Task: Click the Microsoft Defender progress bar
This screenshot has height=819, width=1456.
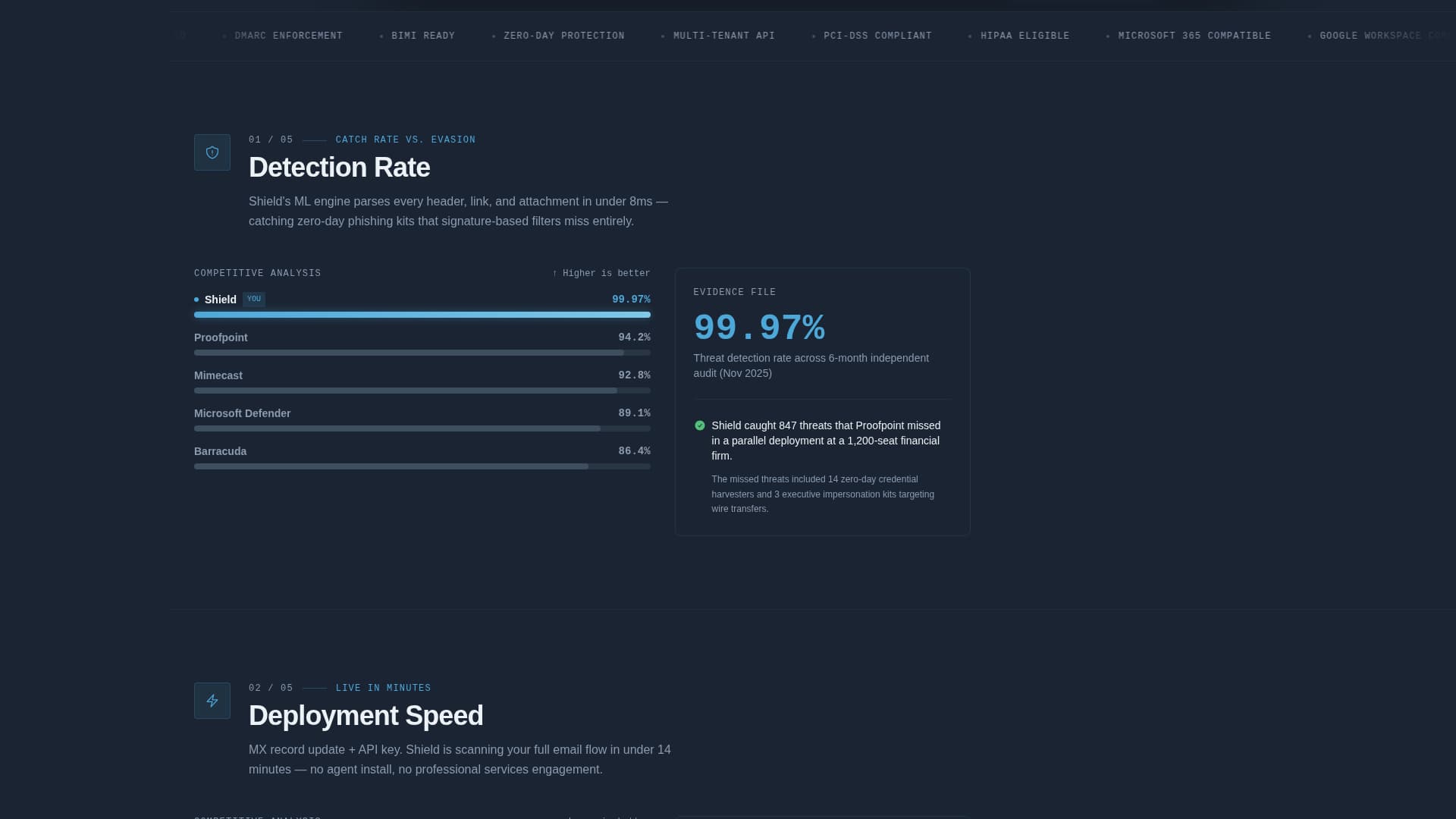Action: [422, 428]
